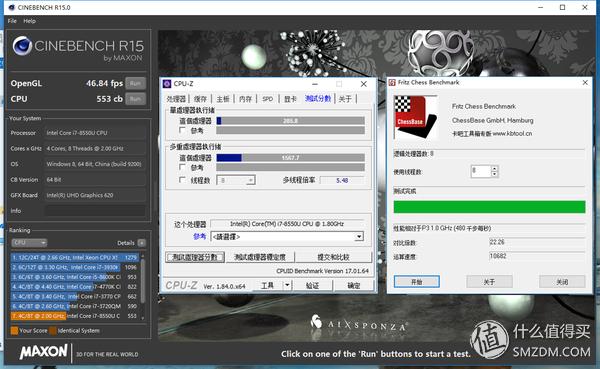Click the CPU-Z title bar icon
600x369 pixels.
(167, 84)
